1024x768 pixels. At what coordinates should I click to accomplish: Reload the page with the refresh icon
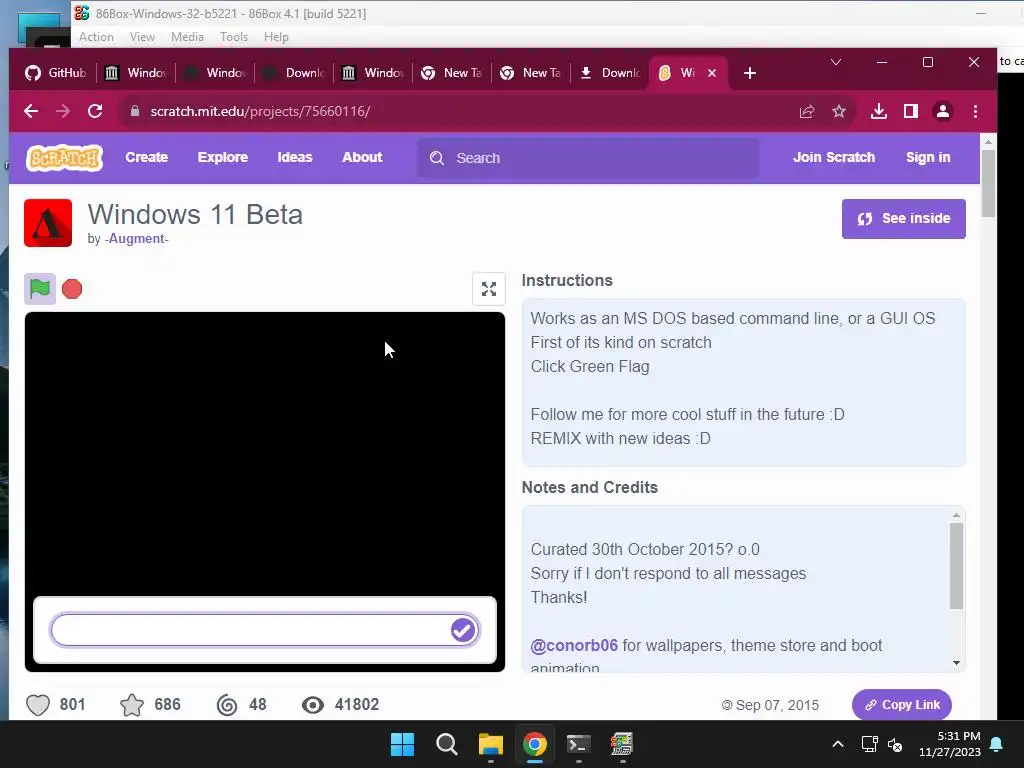(95, 111)
